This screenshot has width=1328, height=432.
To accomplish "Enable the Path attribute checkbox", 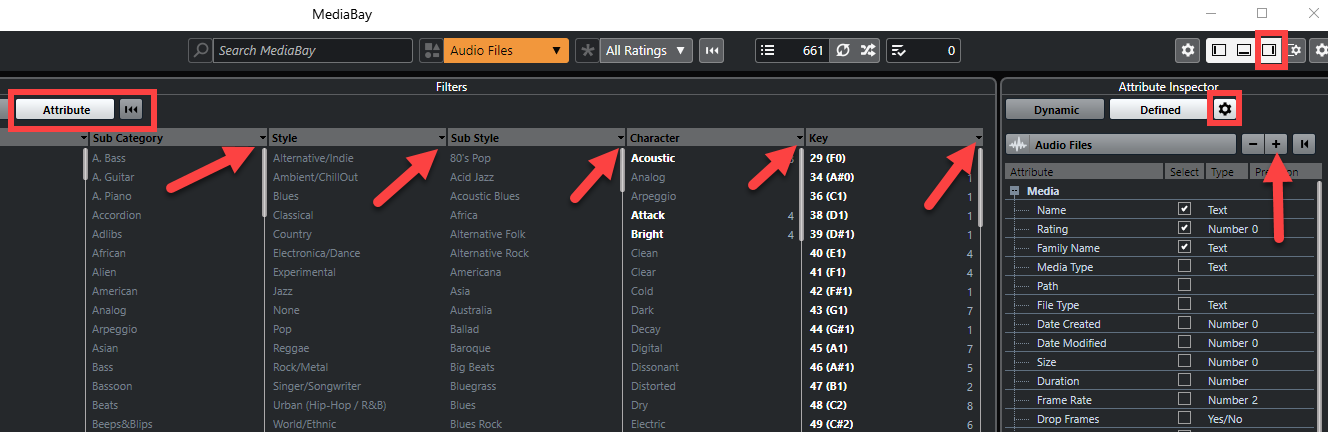I will tap(1184, 286).
